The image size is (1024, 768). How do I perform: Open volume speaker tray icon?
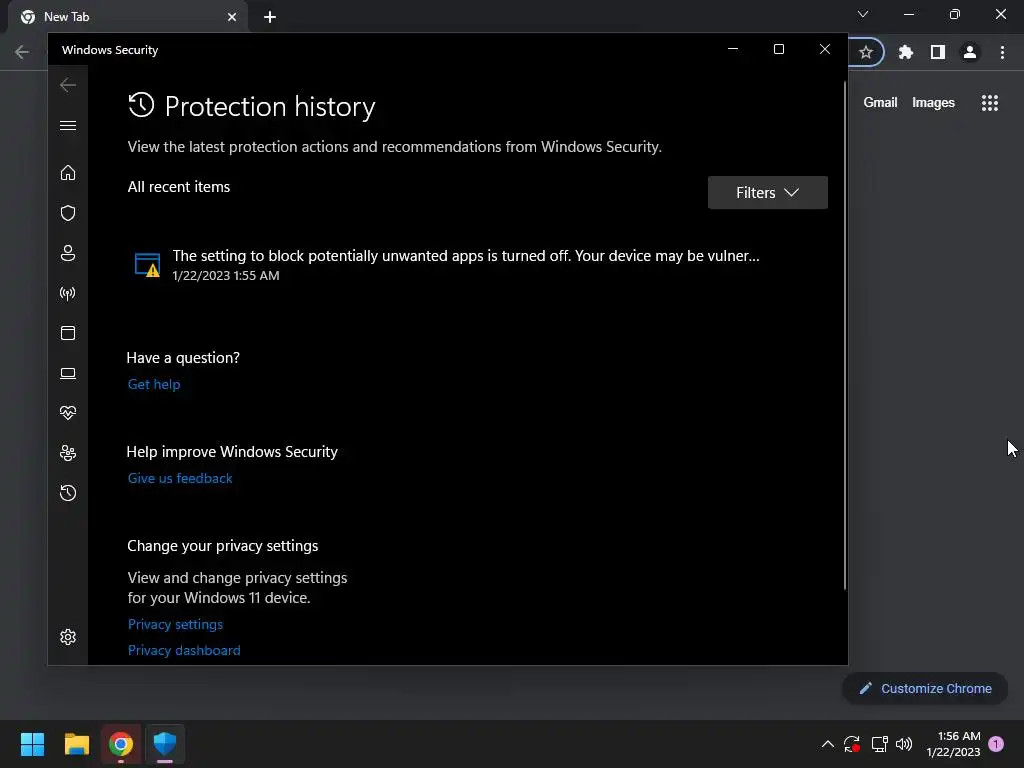pos(904,744)
